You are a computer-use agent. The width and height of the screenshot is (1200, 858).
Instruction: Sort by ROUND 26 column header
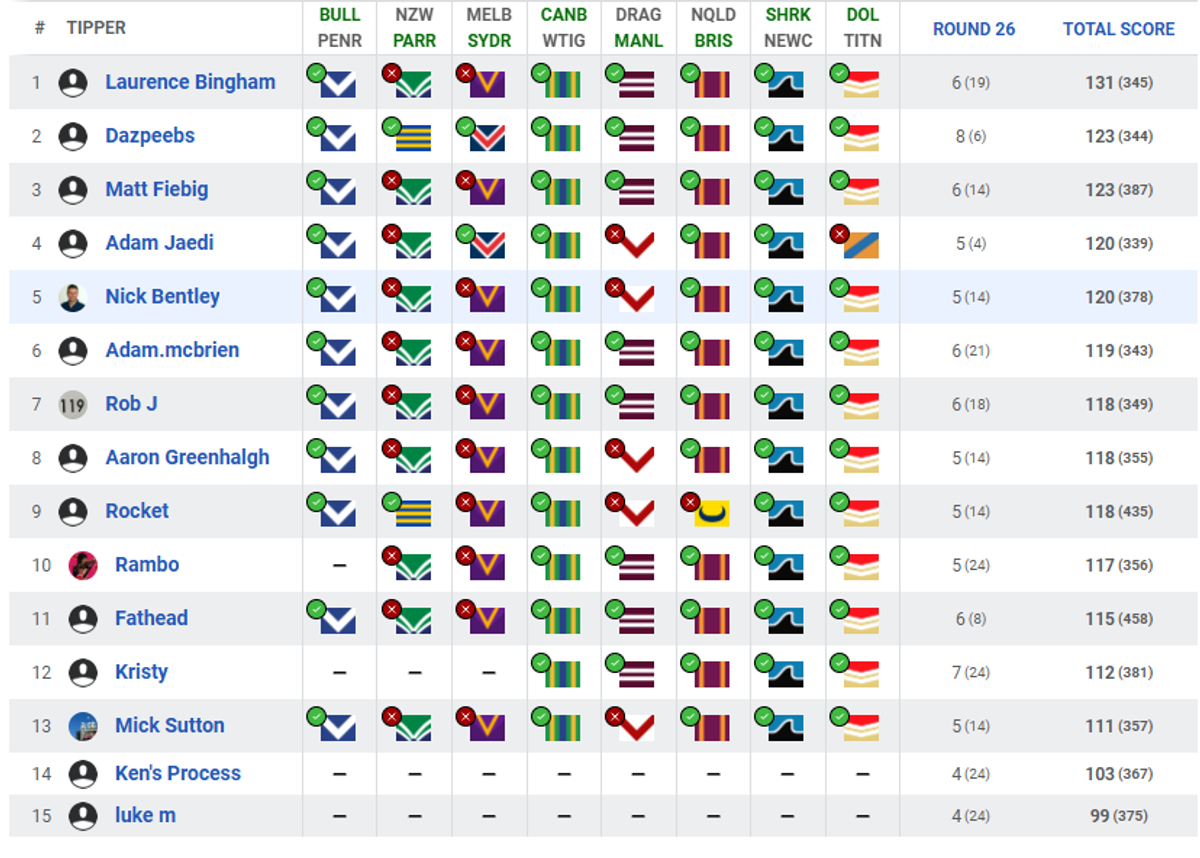(x=974, y=29)
